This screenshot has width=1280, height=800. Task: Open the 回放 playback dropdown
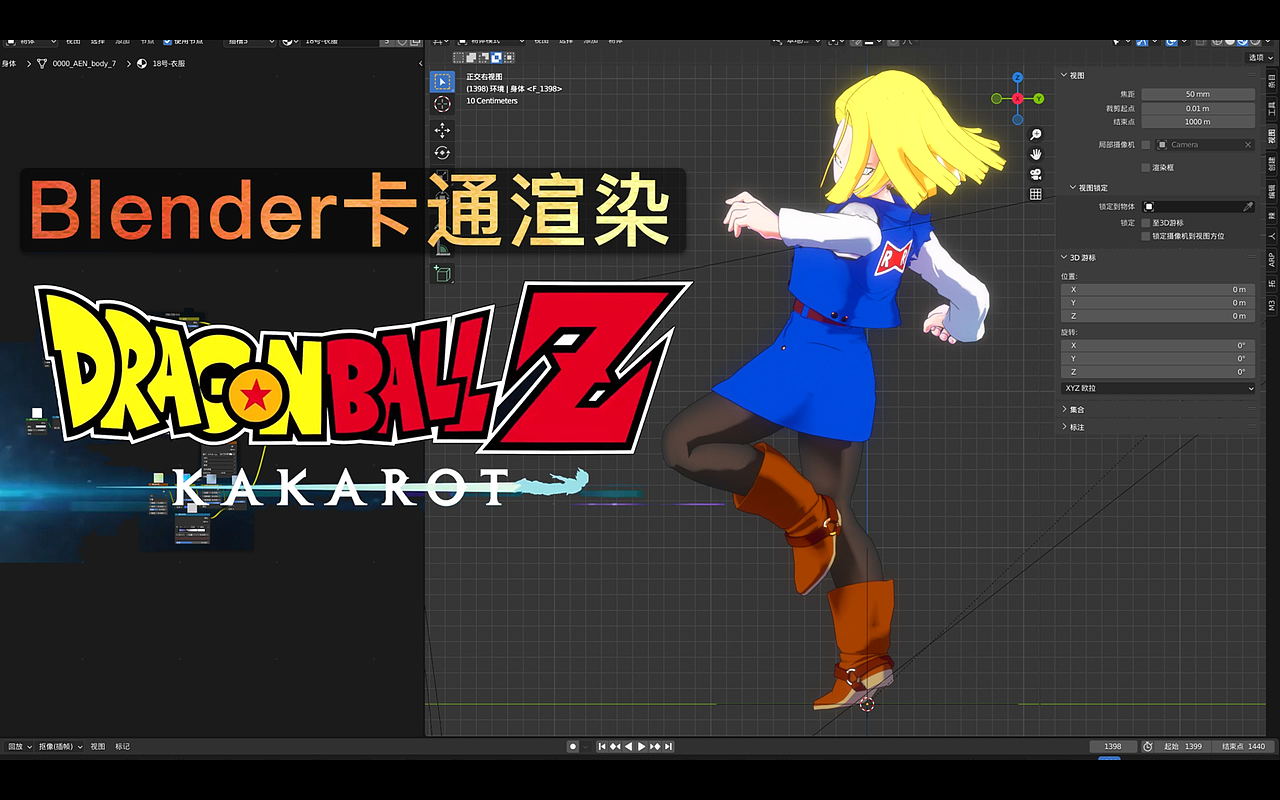tap(19, 747)
